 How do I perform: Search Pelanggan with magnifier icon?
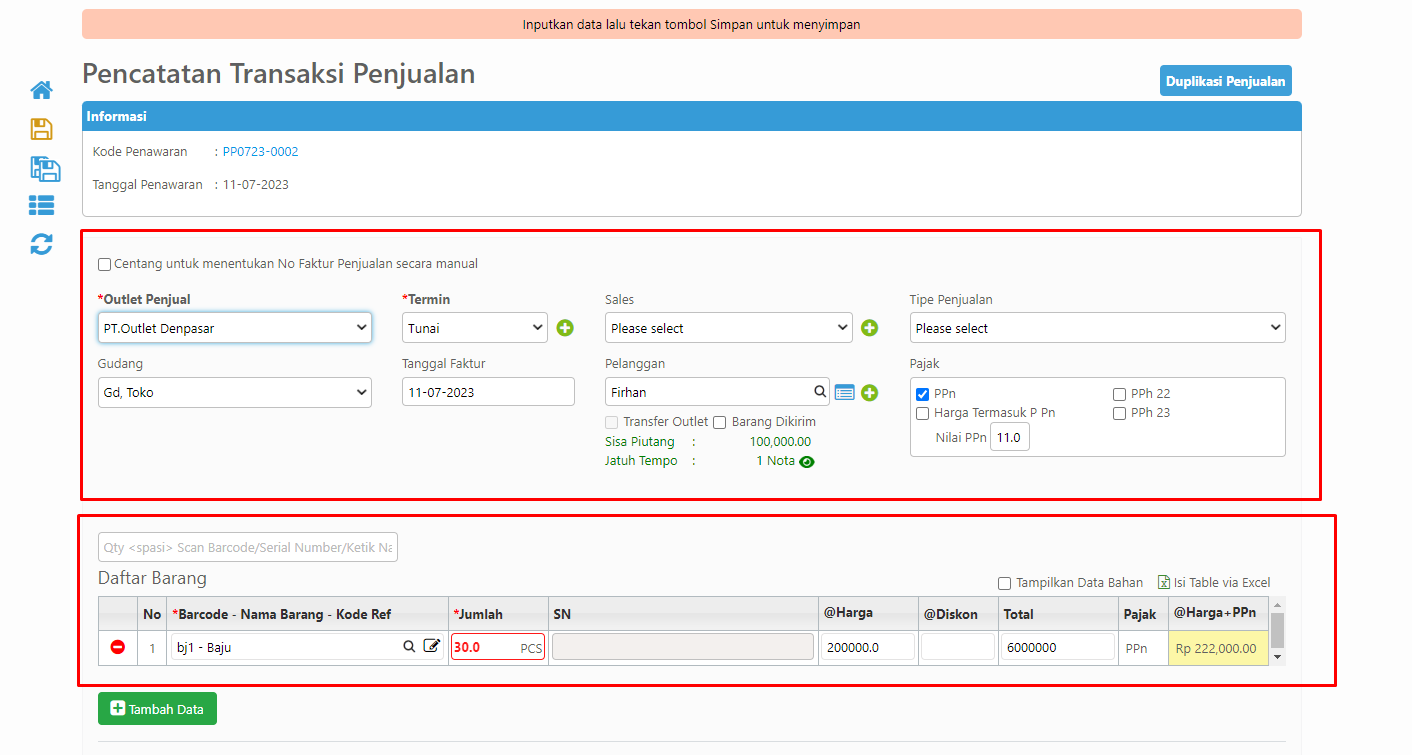tap(820, 392)
